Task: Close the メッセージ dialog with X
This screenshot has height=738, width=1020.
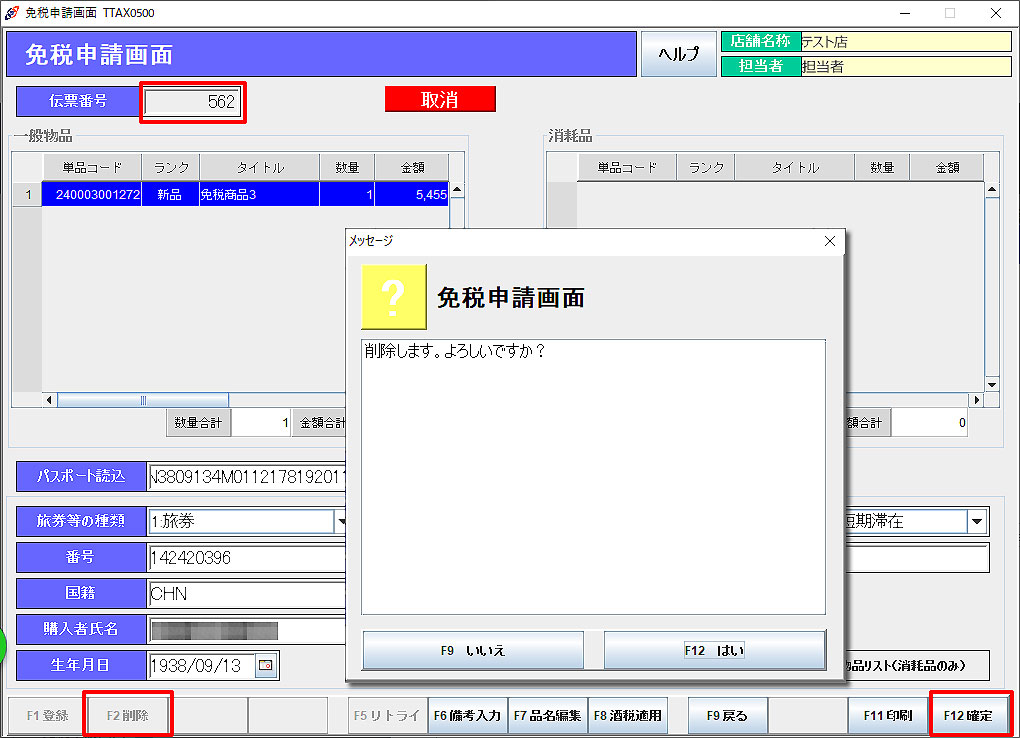Action: pos(829,241)
